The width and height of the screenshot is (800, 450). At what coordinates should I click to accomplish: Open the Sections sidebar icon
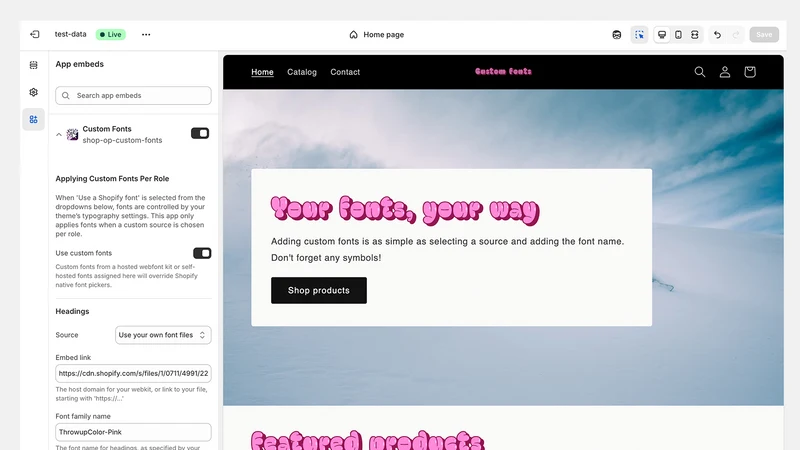click(34, 65)
